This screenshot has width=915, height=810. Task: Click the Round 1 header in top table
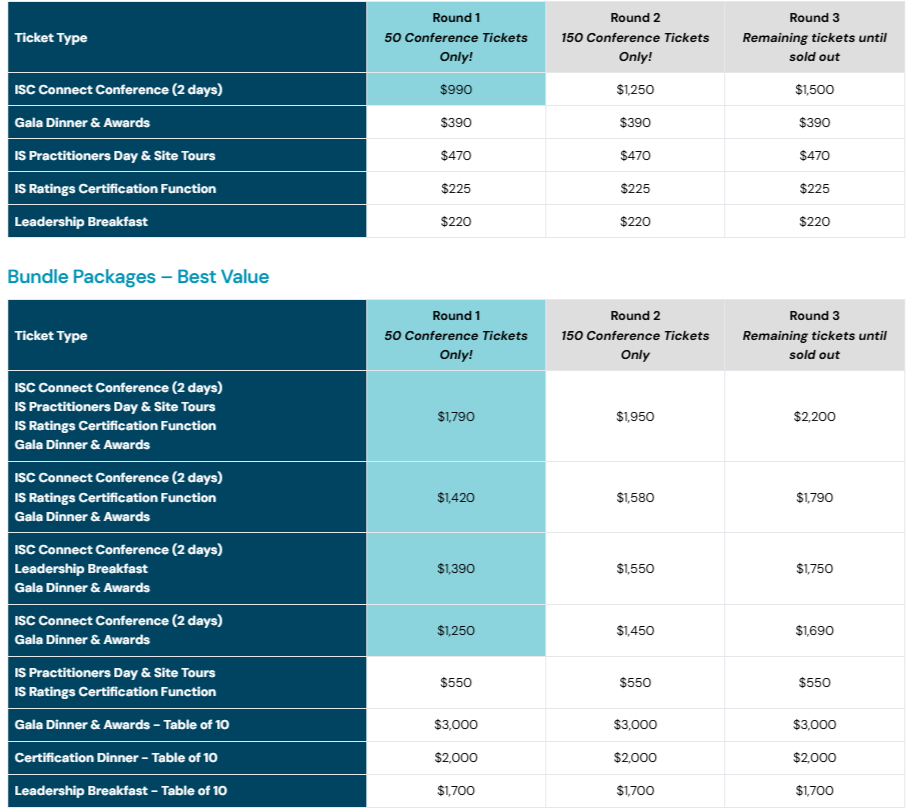[x=456, y=18]
